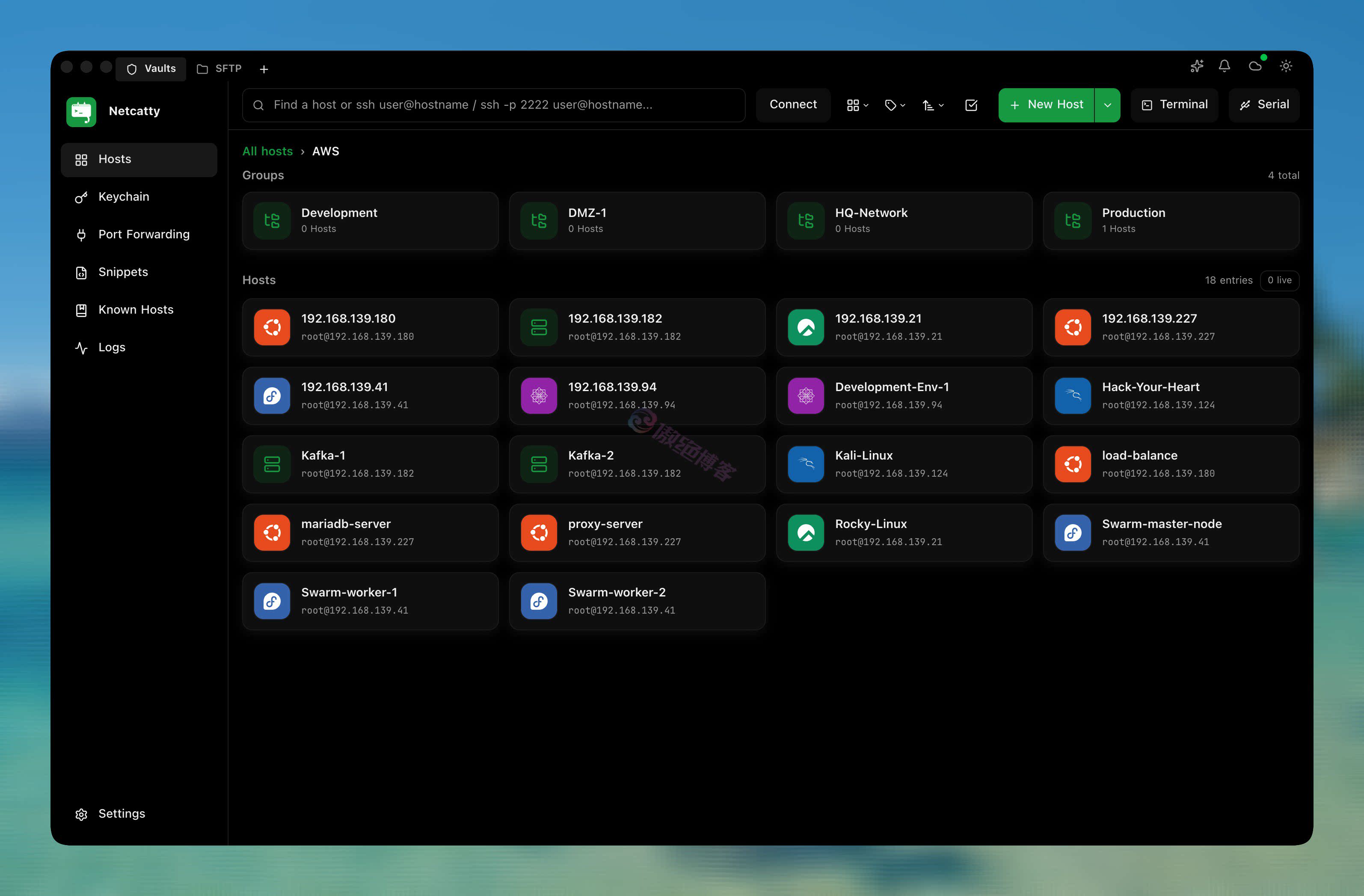The height and width of the screenshot is (896, 1364).
Task: Select the Vaults tab
Action: tap(151, 68)
